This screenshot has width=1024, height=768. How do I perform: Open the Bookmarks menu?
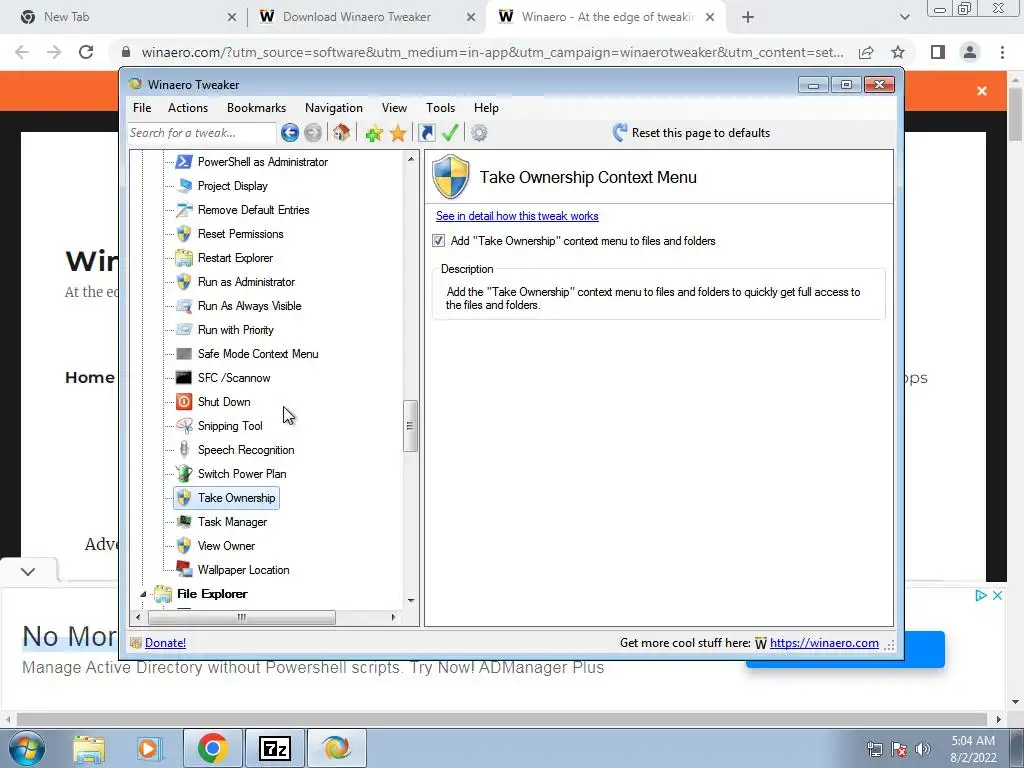tap(256, 108)
